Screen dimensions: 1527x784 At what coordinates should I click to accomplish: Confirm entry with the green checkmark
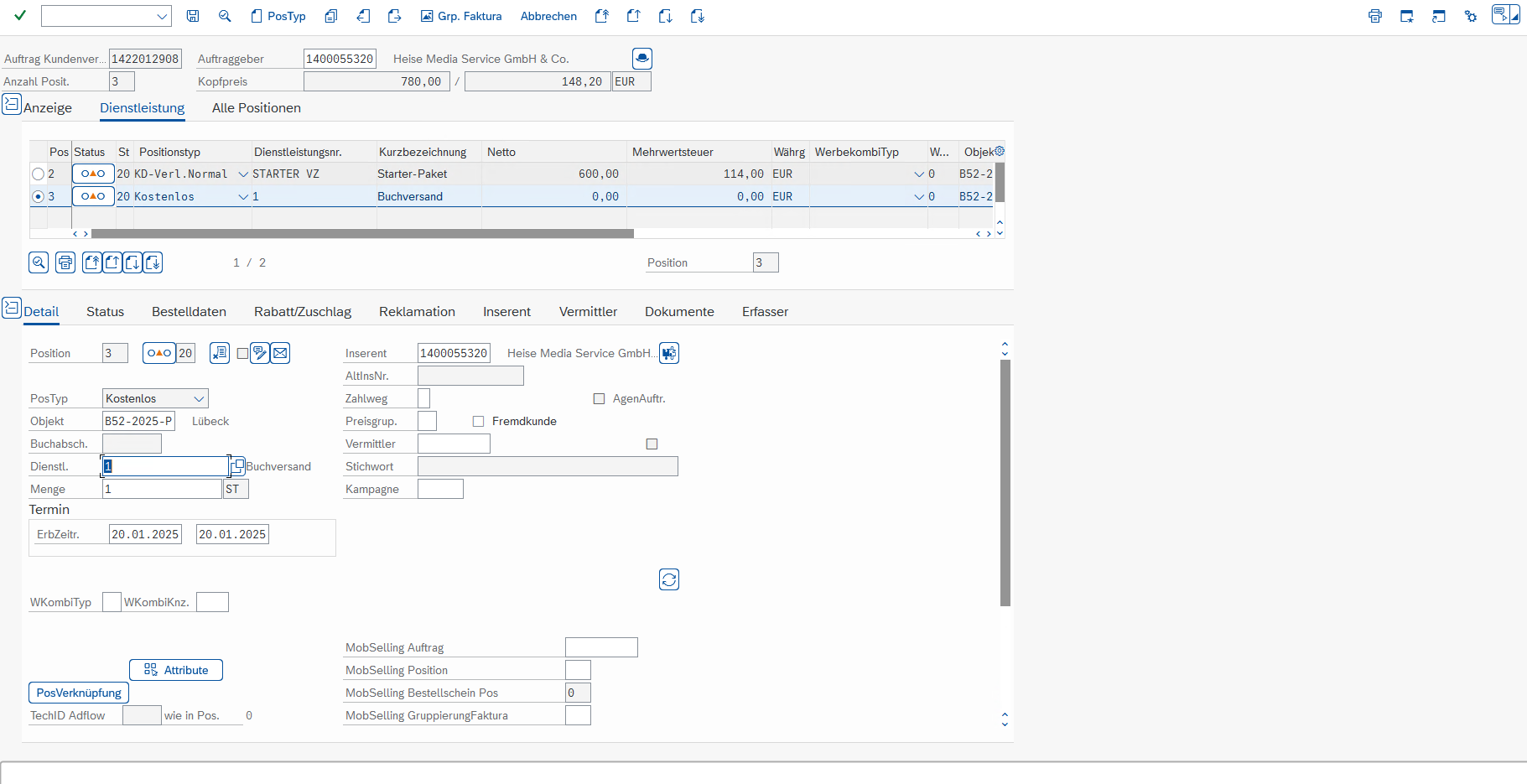click(x=20, y=16)
